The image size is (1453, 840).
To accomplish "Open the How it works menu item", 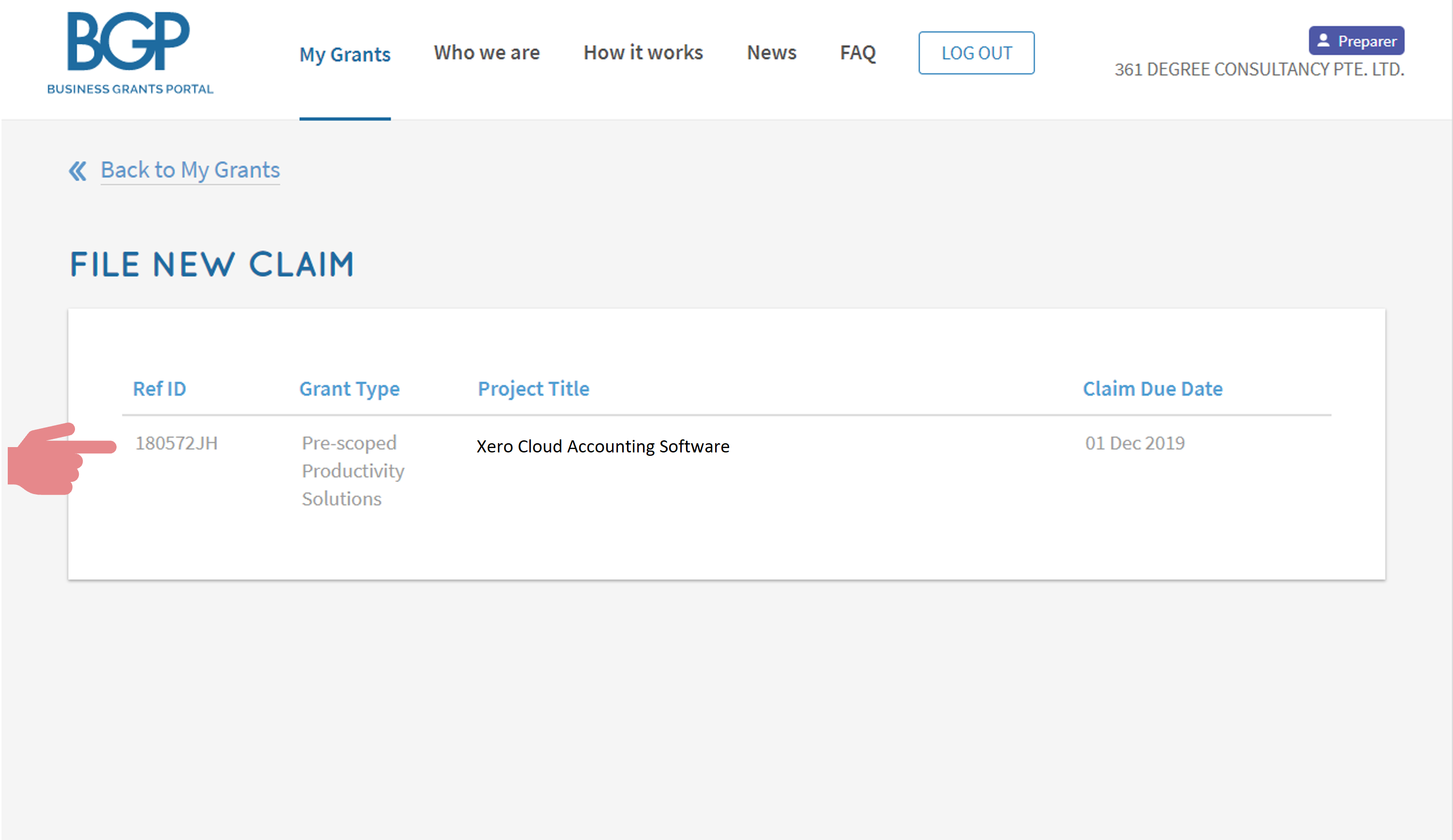I will click(x=643, y=52).
